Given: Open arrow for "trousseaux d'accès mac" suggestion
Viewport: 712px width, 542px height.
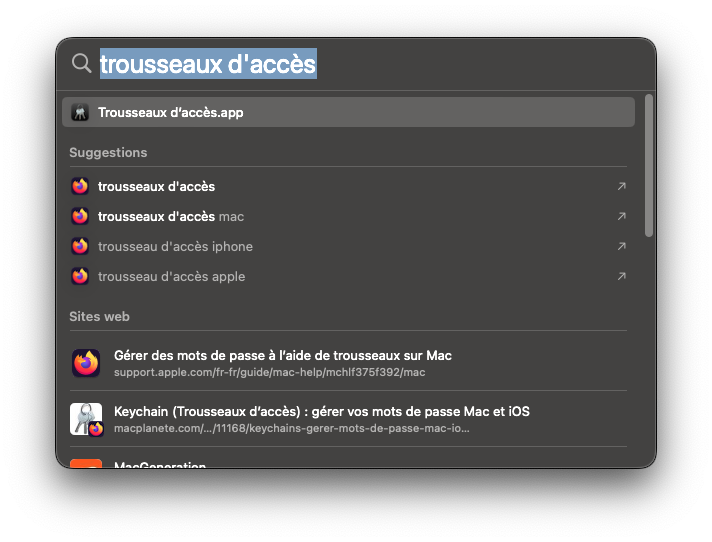Looking at the screenshot, I should click(x=621, y=216).
